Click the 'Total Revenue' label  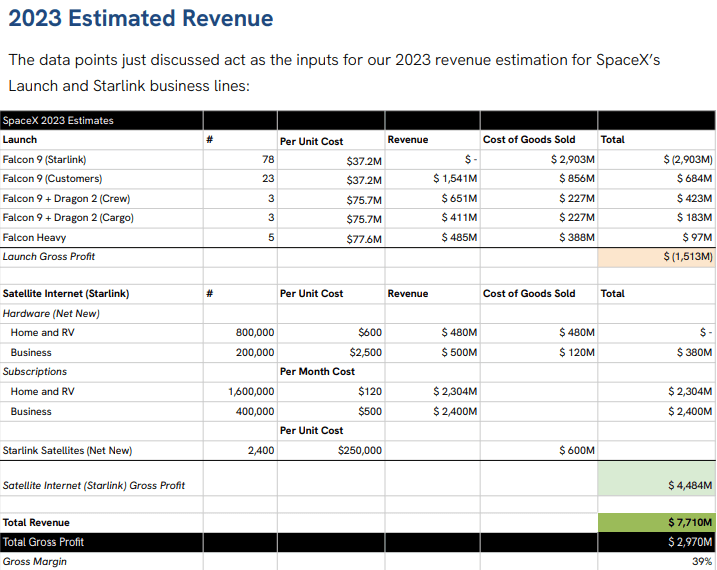(36, 523)
